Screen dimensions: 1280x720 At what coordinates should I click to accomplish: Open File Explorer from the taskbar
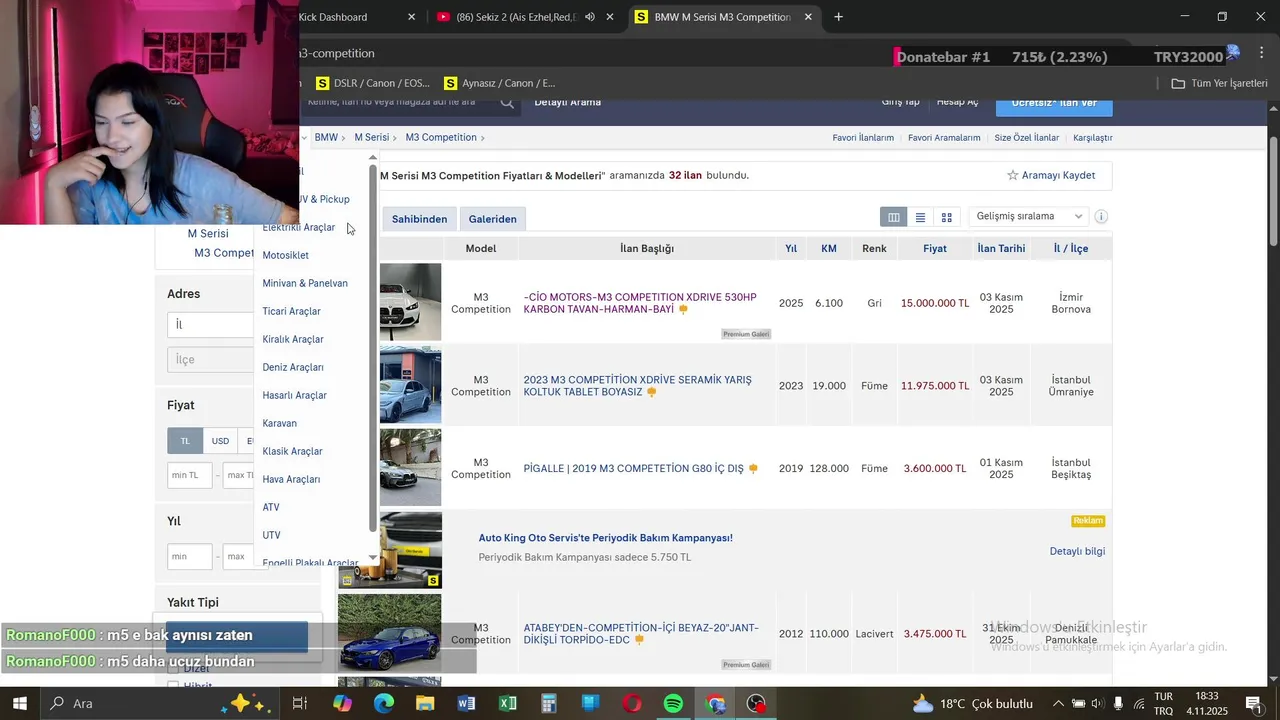click(x=425, y=704)
